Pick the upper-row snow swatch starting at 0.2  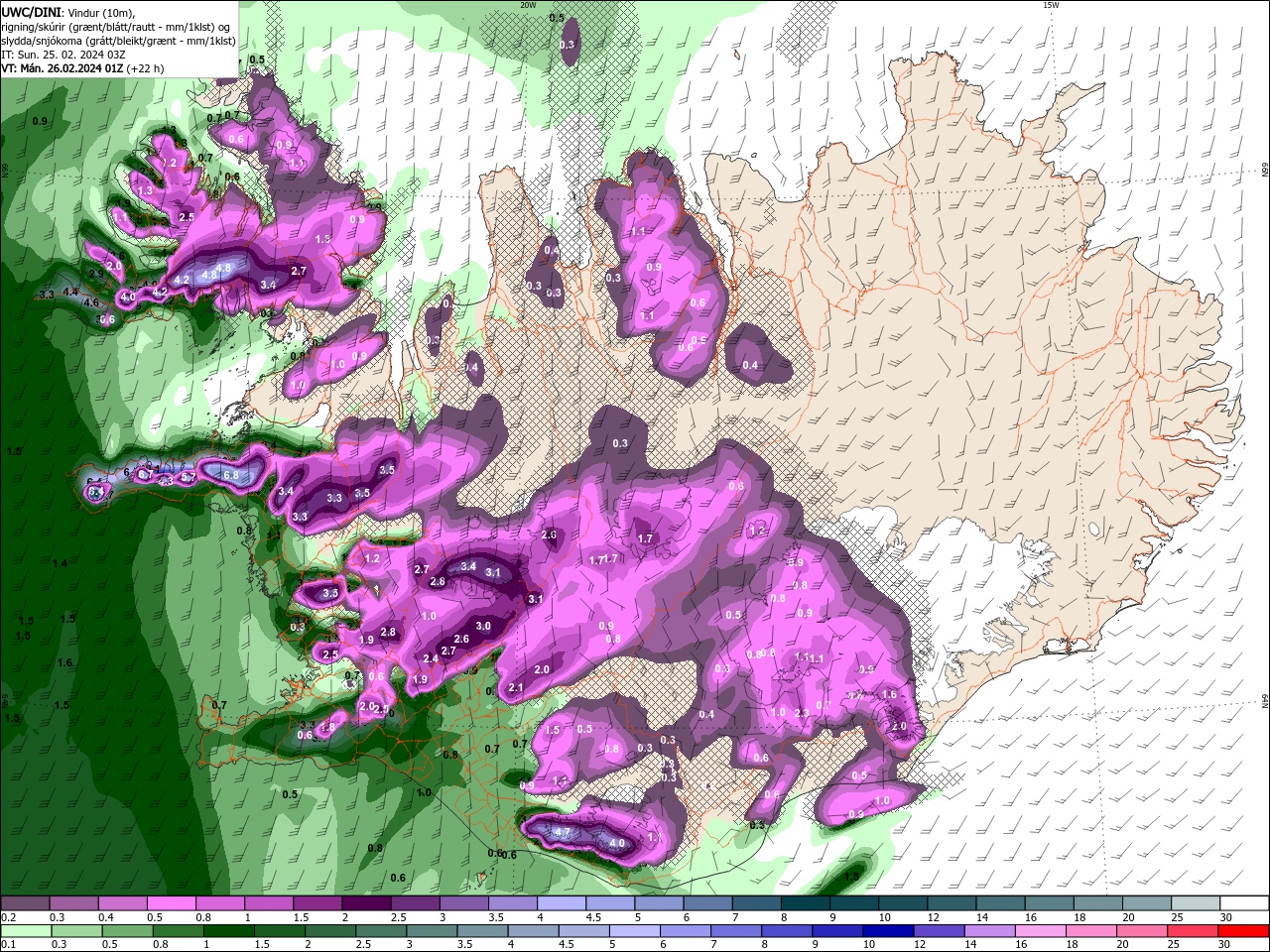point(25,903)
